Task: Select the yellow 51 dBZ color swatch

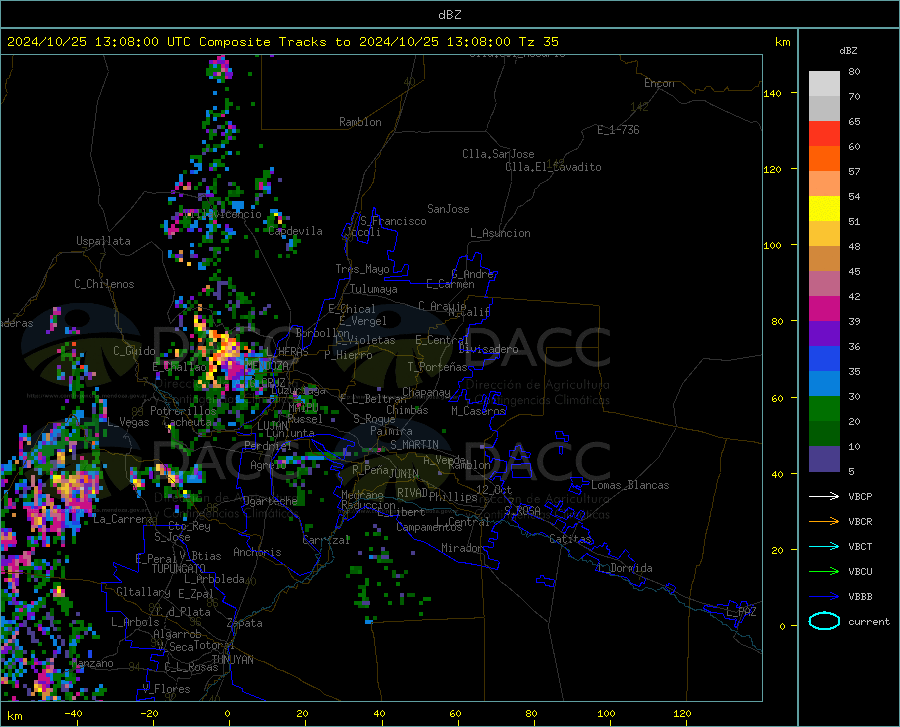Action: coord(824,208)
